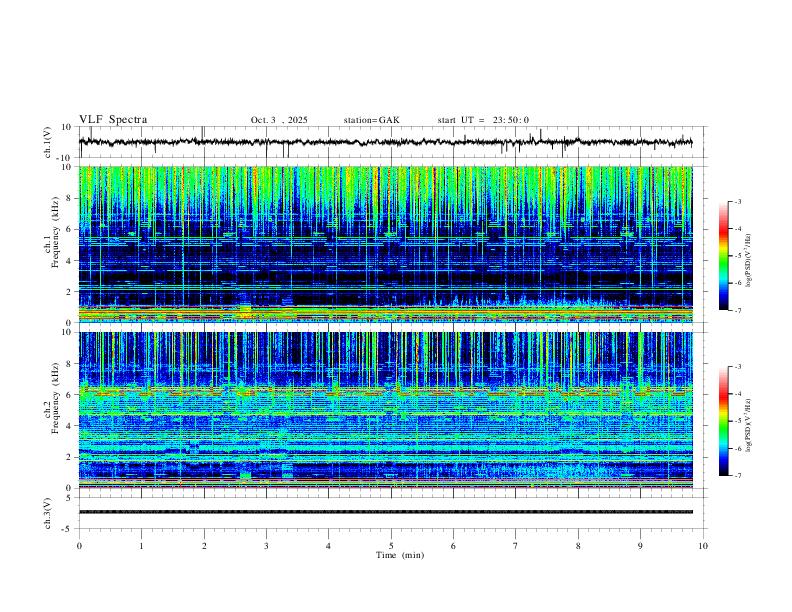The width and height of the screenshot is (792, 612).
Task: Click the time axis tick "5"
Action: pyautogui.click(x=391, y=546)
